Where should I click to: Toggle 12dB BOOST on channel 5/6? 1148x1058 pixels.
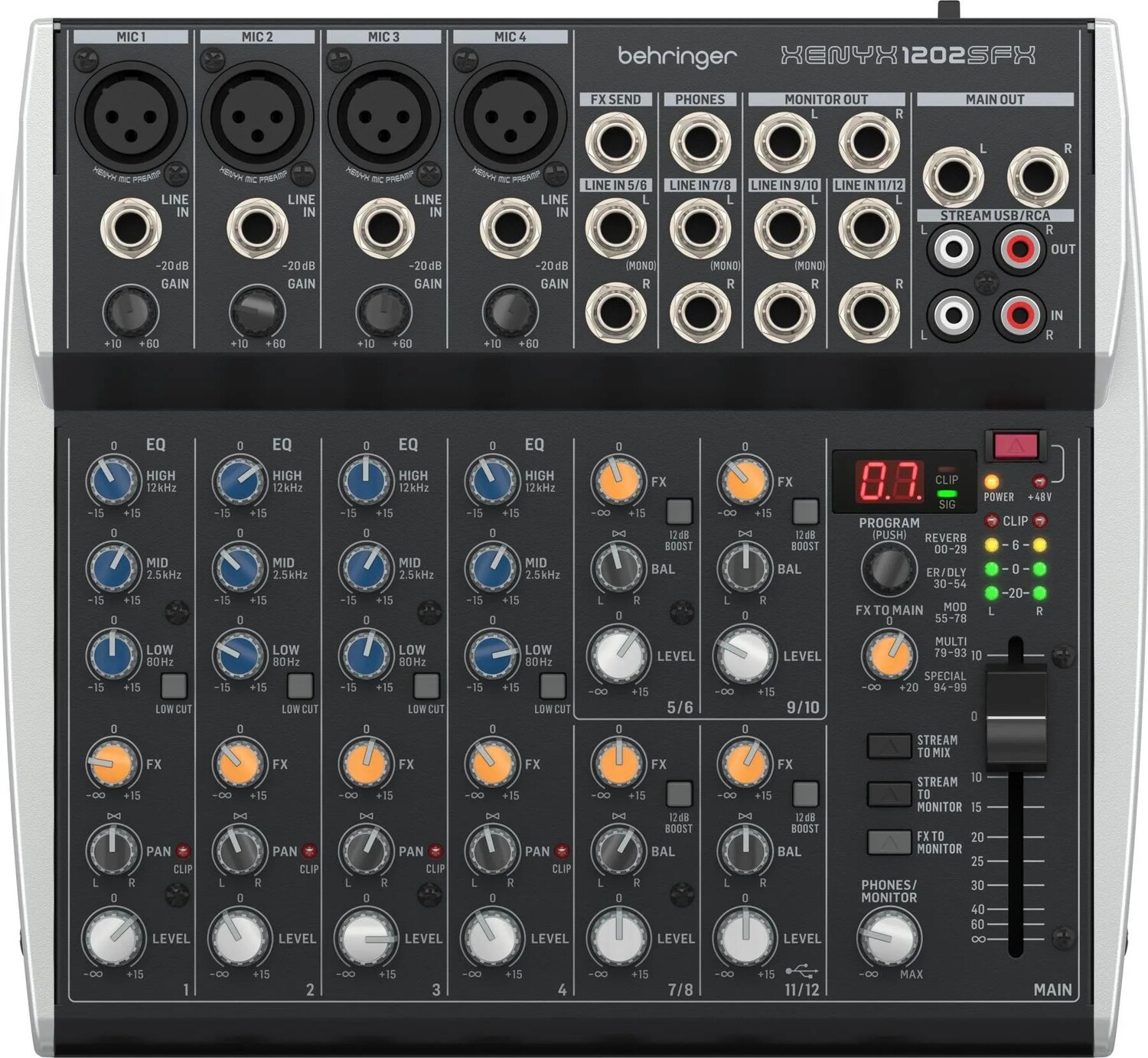[679, 511]
